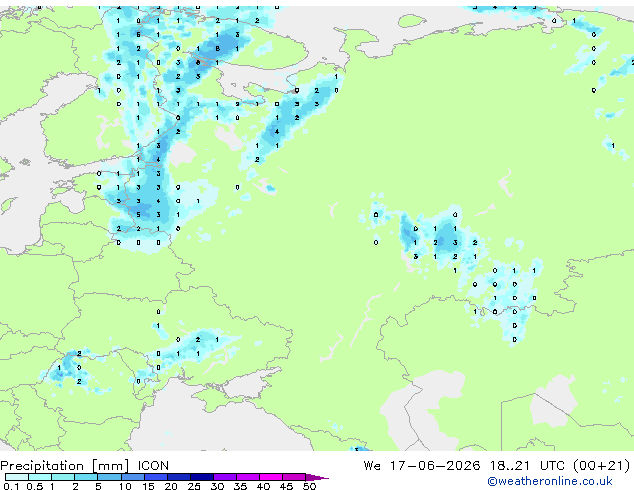This screenshot has height=490, width=634.
Task: Click the 20–25 mm legend swatch
Action: point(178,477)
